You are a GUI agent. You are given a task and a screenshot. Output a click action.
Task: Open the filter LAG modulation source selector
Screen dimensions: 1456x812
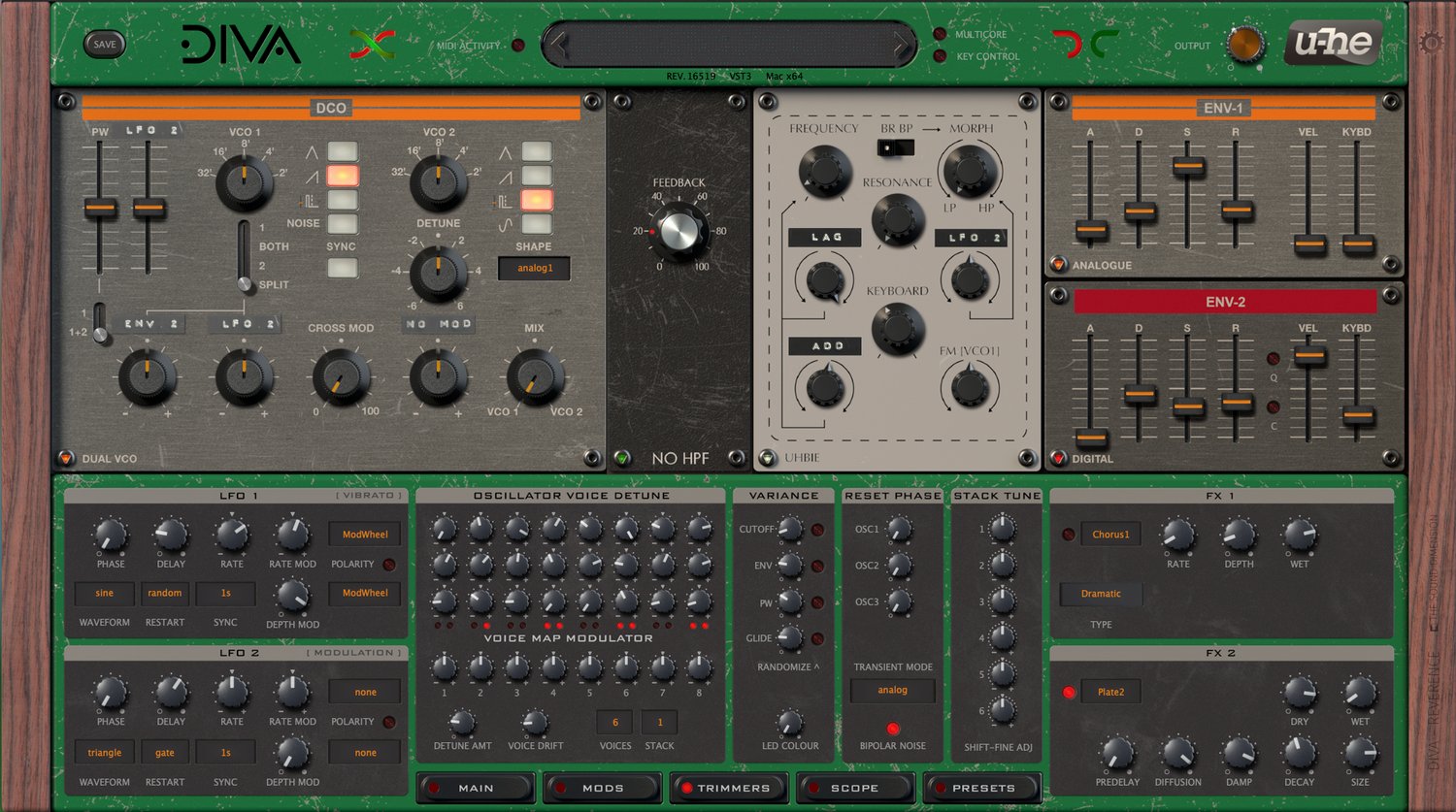point(826,237)
